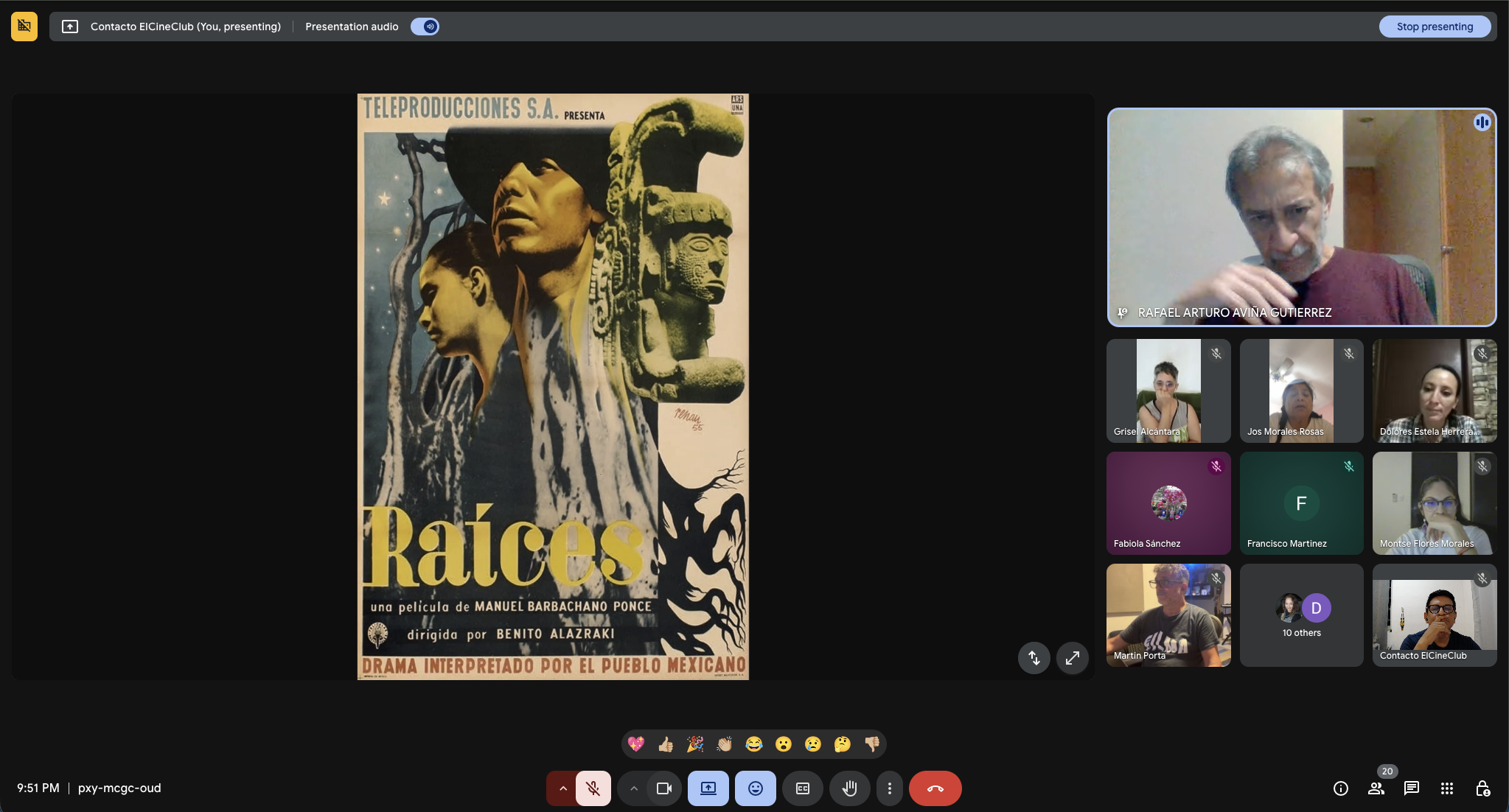Click Contacto ElCineClub (You, presenting) label

tap(186, 27)
